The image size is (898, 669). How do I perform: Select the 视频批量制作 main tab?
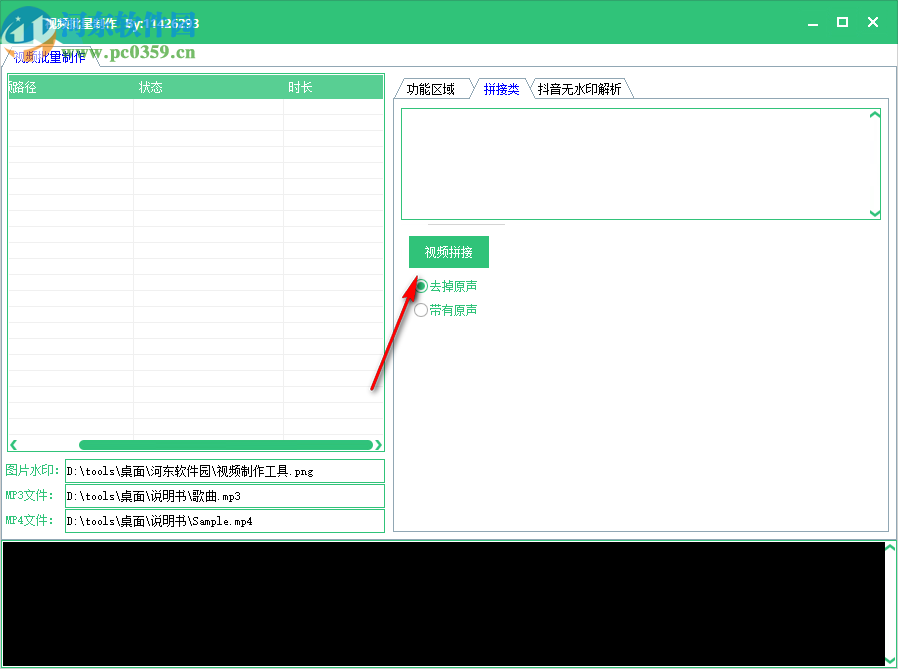tap(49, 57)
